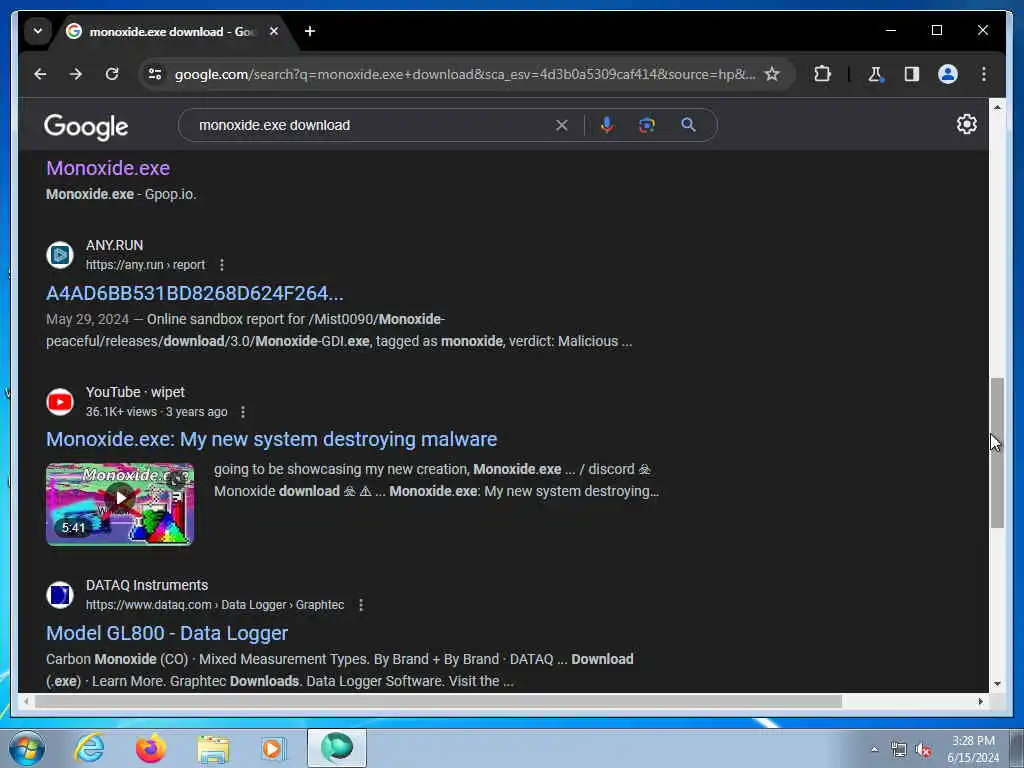Open network status tray icon
This screenshot has width=1024, height=768.
coord(899,750)
